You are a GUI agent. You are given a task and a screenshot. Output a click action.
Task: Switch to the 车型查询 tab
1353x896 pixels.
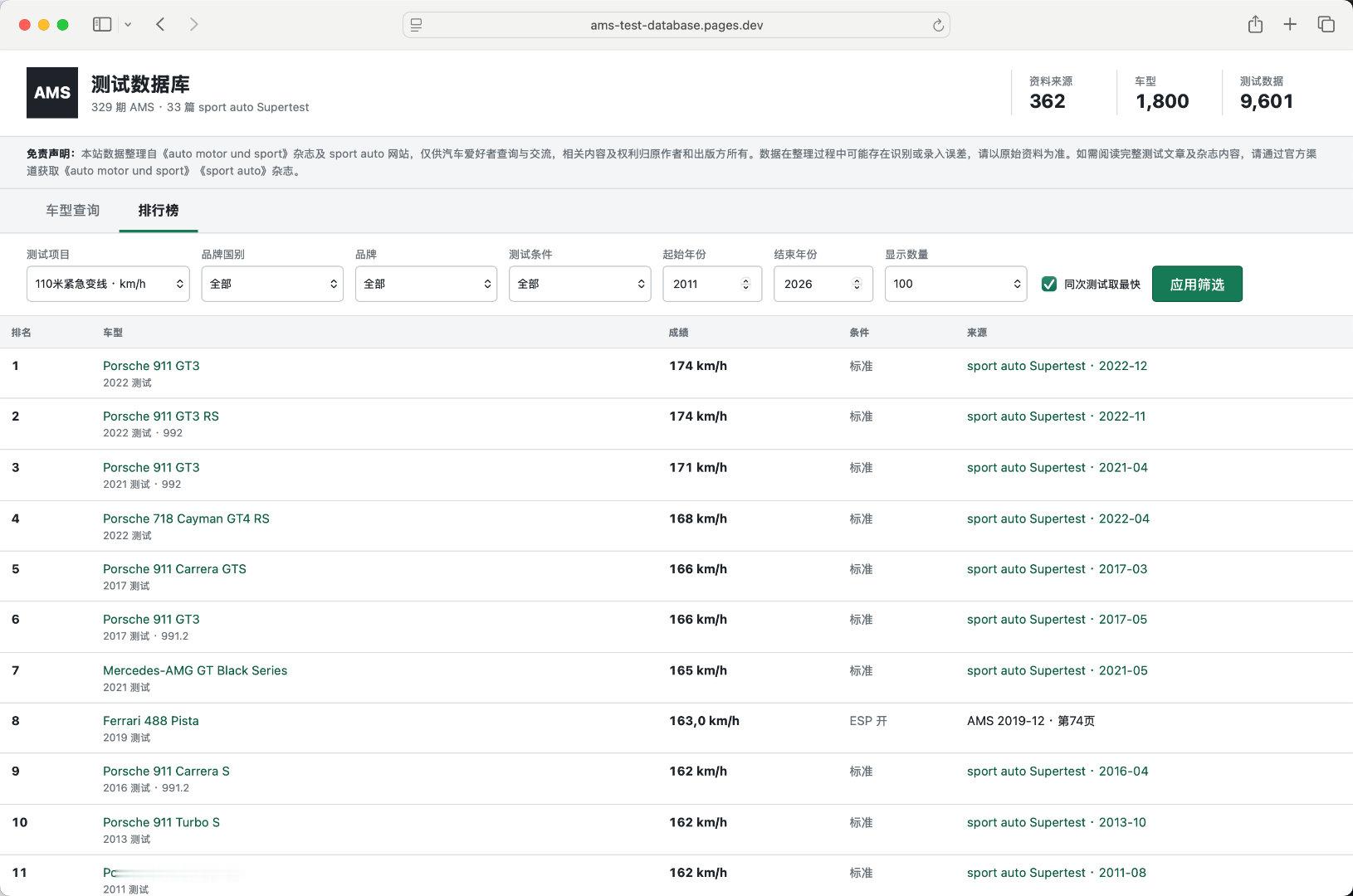73,211
